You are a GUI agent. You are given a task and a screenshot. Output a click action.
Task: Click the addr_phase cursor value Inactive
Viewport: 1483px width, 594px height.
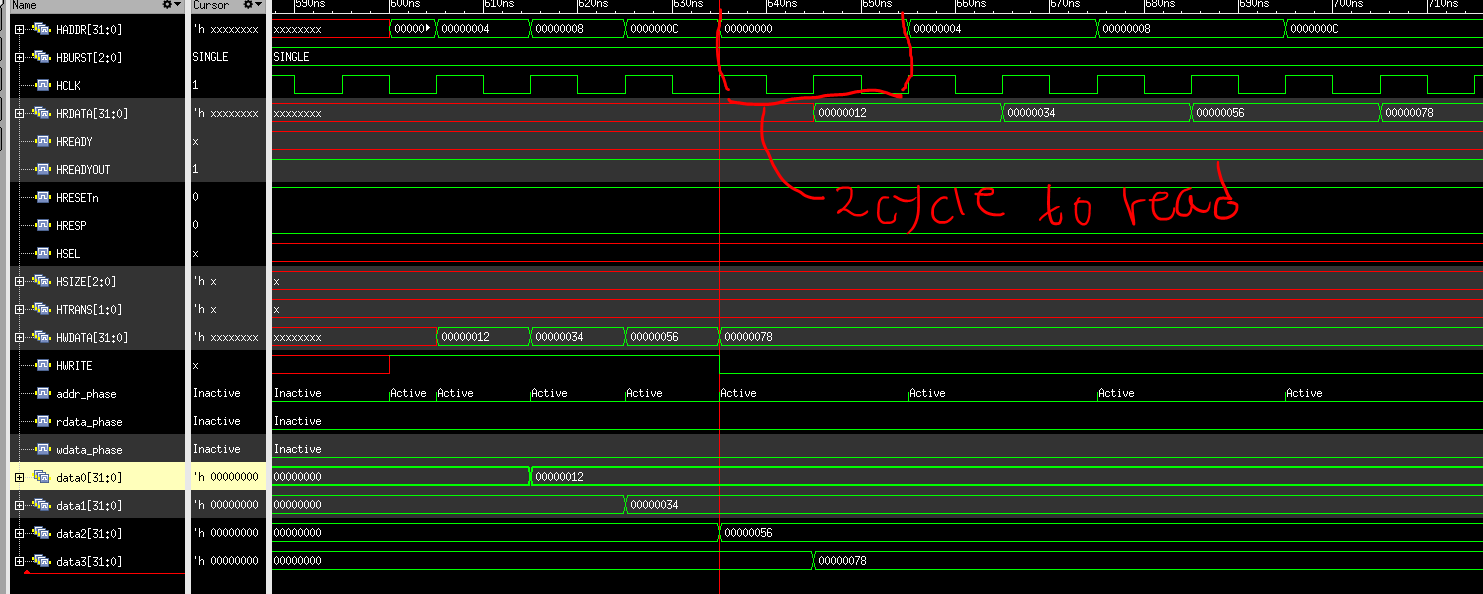[x=216, y=393]
